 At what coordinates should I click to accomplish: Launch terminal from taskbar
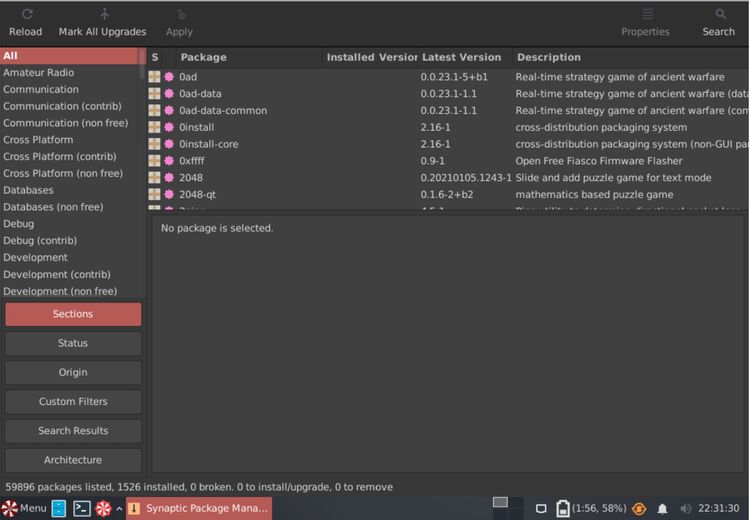tap(81, 508)
